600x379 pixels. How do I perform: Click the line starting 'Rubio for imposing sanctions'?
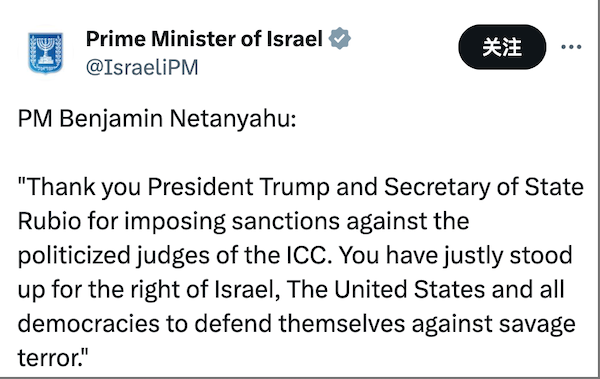pyautogui.click(x=243, y=222)
